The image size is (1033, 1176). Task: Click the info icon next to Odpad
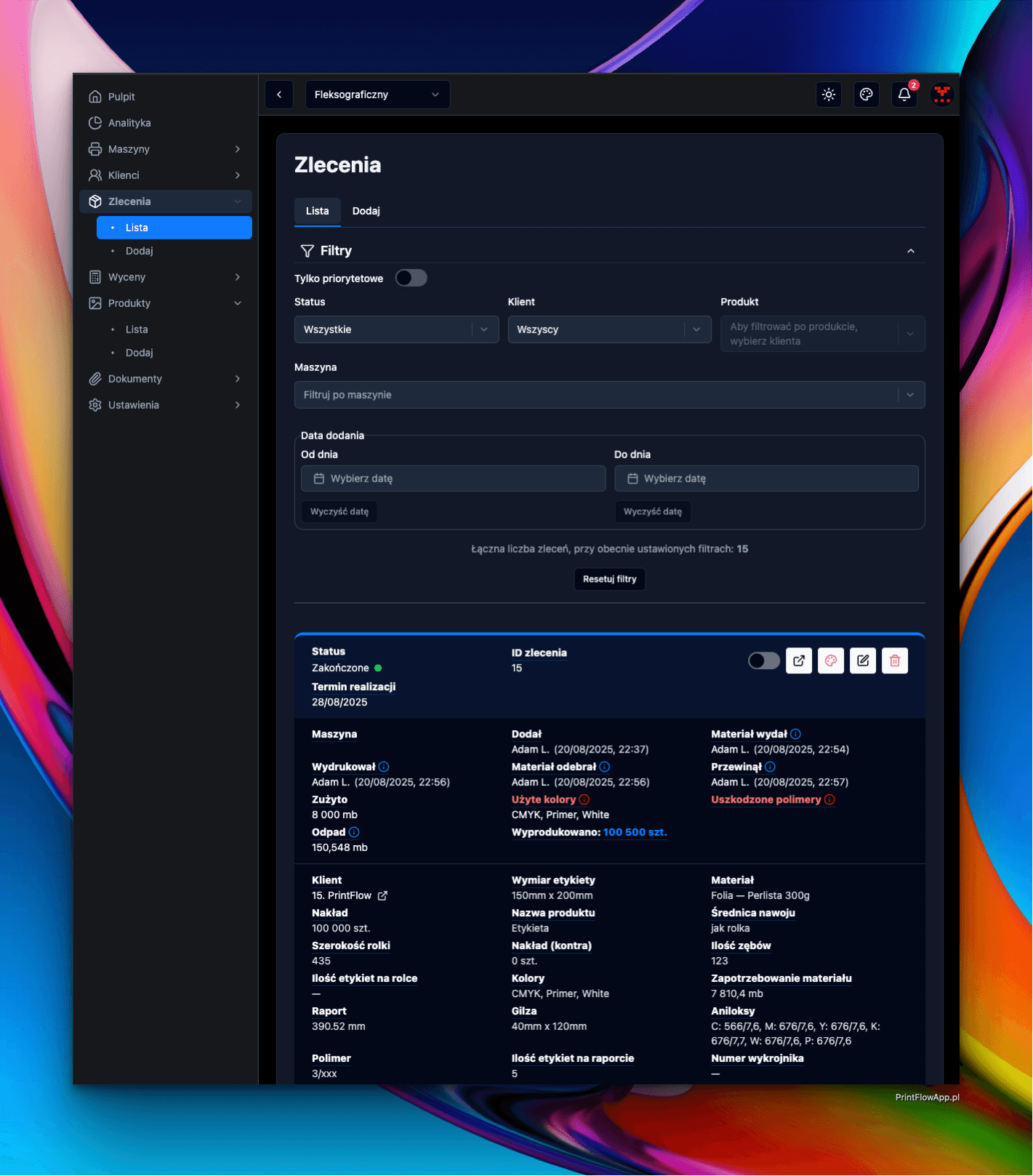(354, 832)
